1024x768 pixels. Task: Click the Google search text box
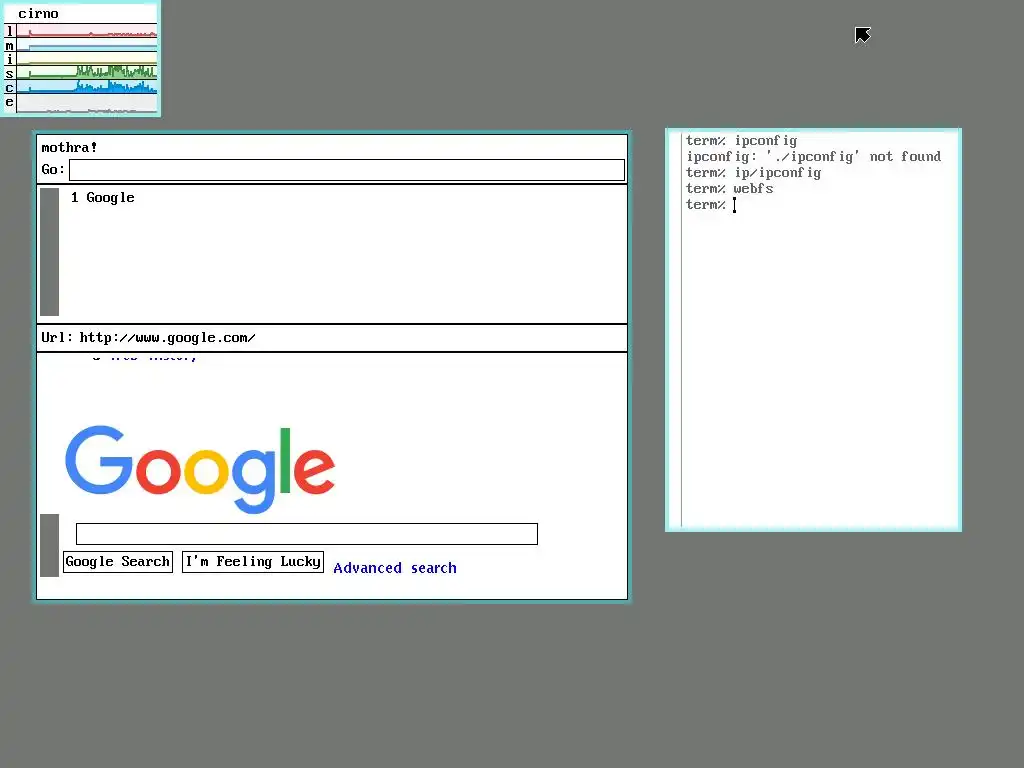pyautogui.click(x=307, y=534)
